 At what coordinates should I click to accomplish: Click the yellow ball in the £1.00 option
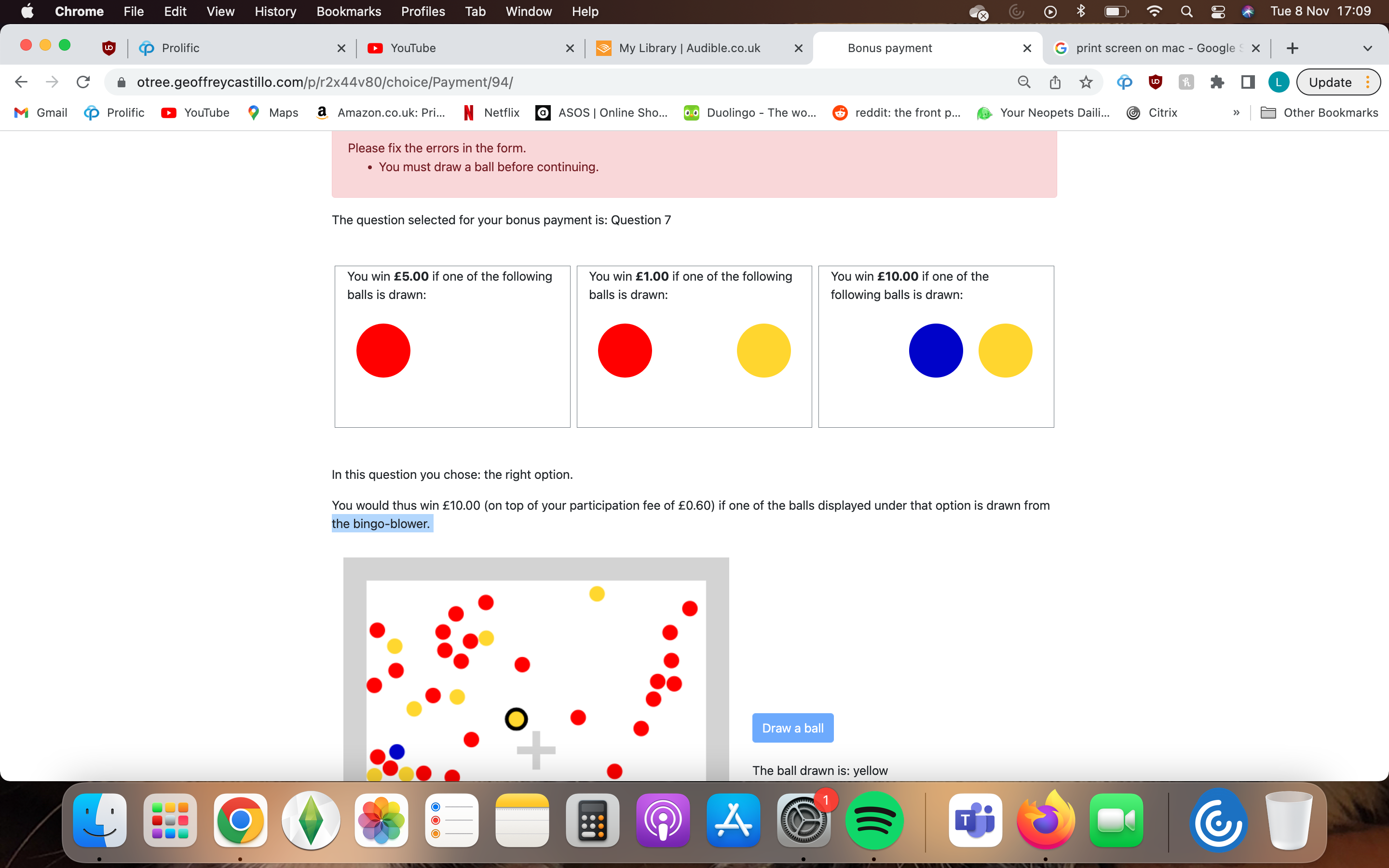[x=764, y=351]
